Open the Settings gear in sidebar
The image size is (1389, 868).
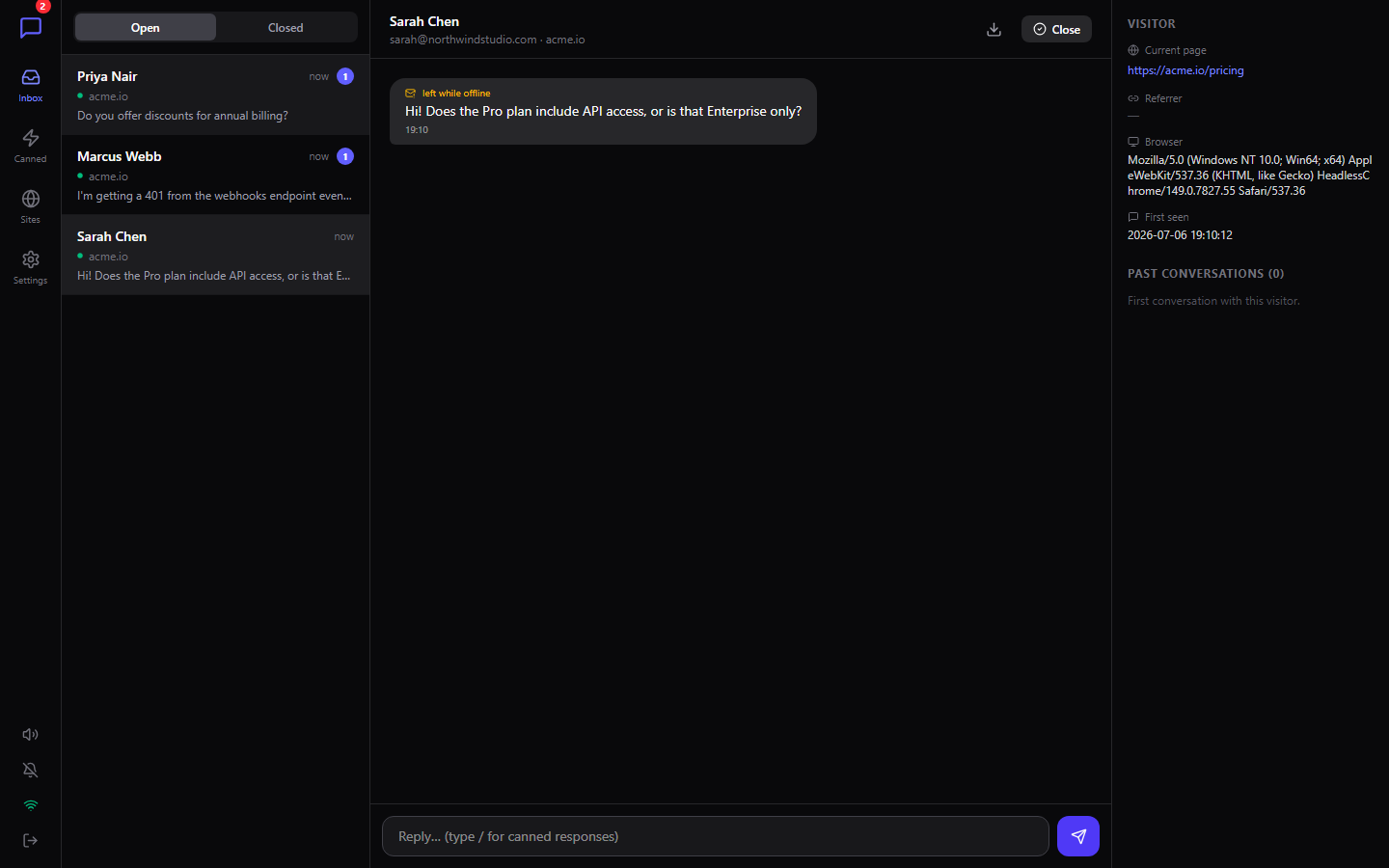(31, 267)
